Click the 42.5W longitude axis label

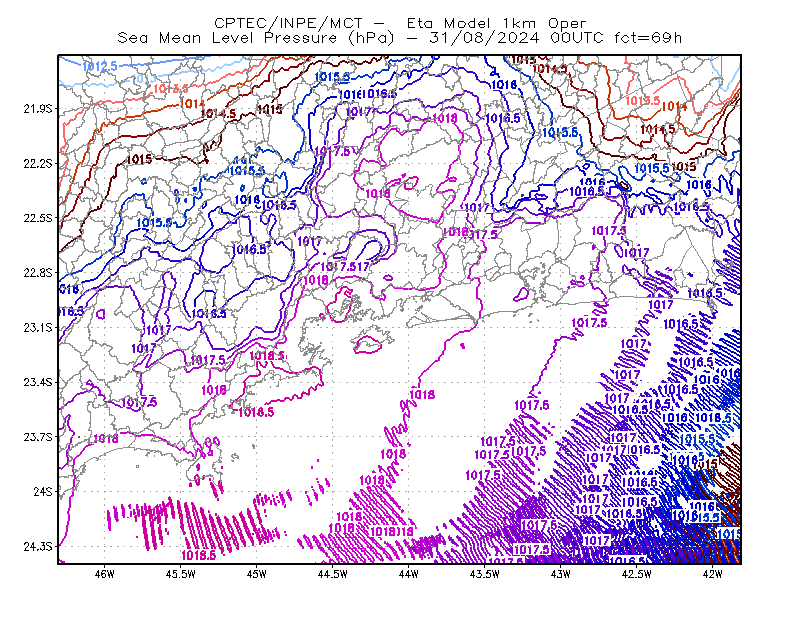(636, 574)
